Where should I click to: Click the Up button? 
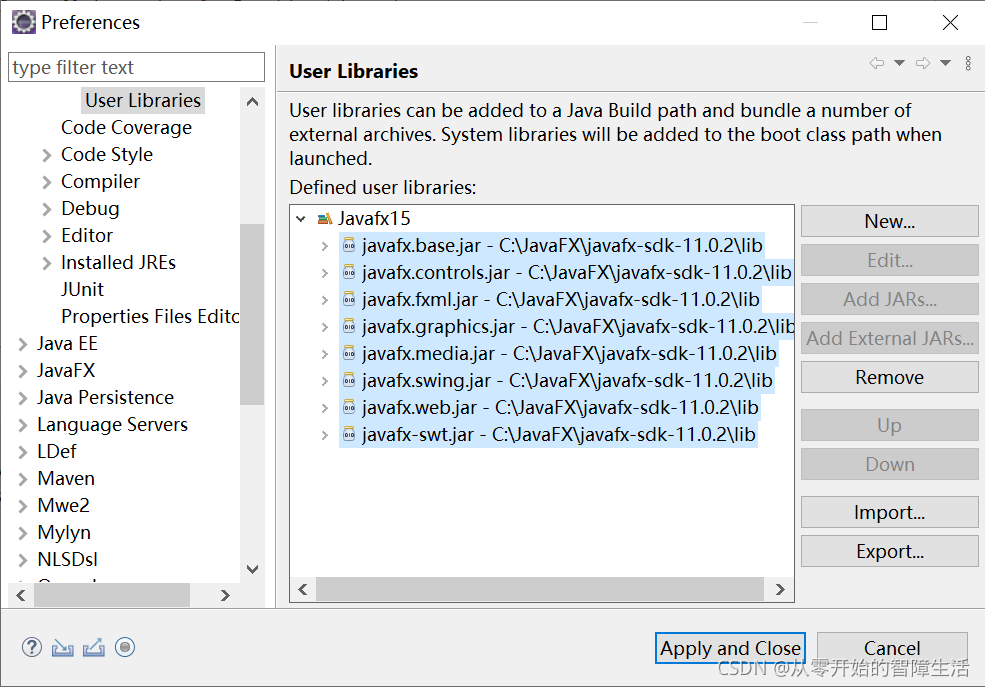[x=890, y=425]
